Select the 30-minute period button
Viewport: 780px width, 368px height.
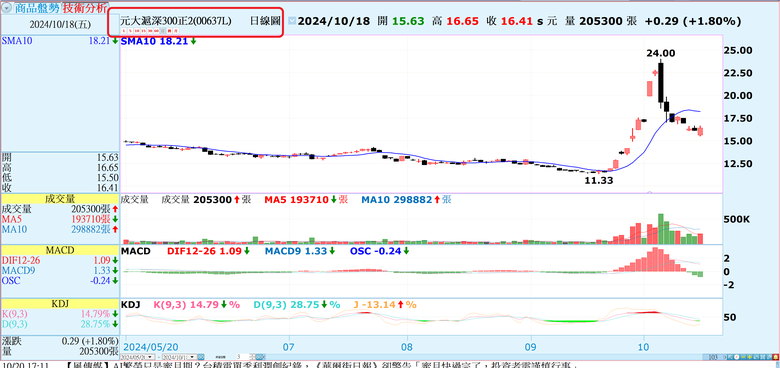150,31
